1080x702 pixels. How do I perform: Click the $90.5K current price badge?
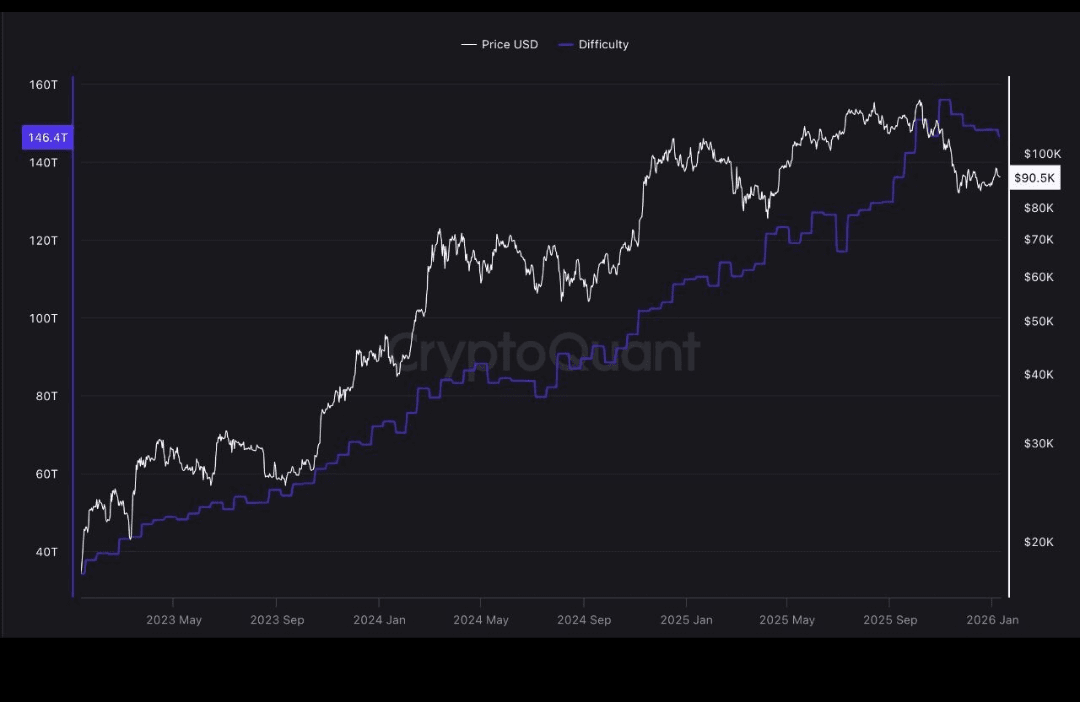tap(1034, 178)
